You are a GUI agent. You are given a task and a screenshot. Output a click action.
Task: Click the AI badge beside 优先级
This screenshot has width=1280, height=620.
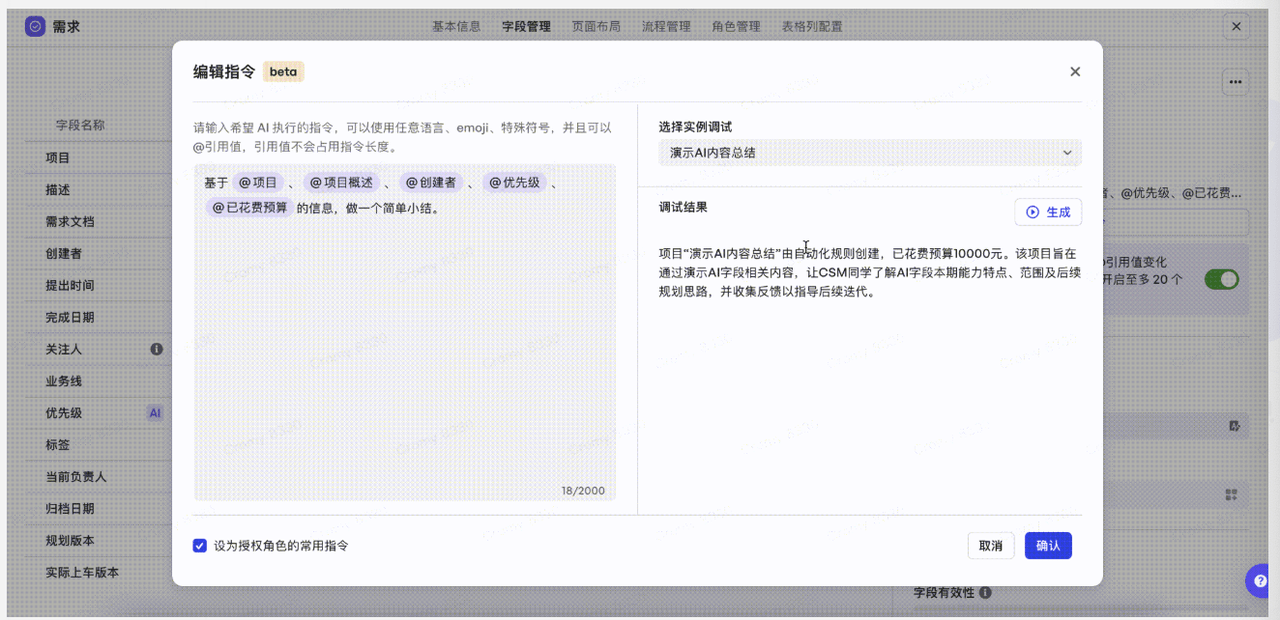154,413
